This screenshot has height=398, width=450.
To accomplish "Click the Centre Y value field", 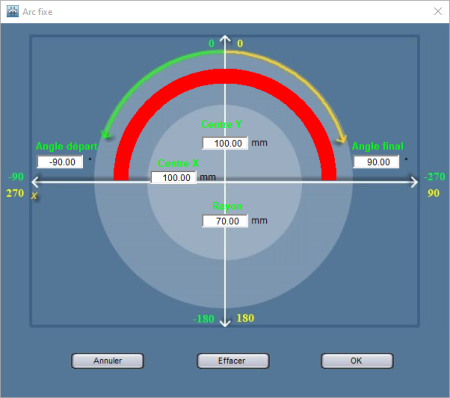I will (x=225, y=143).
